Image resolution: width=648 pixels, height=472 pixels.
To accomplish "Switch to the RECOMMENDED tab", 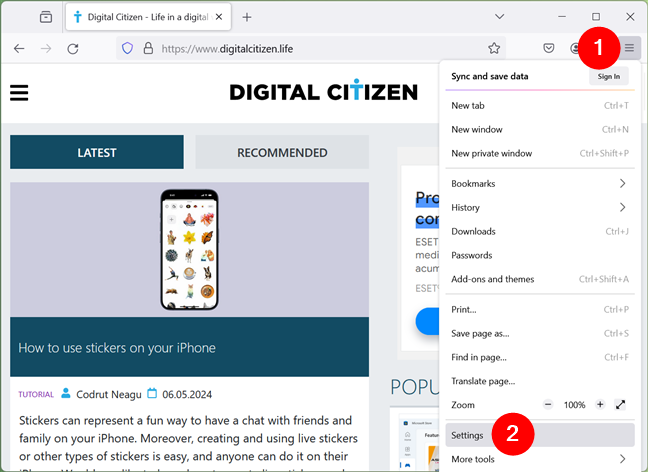I will 282,152.
